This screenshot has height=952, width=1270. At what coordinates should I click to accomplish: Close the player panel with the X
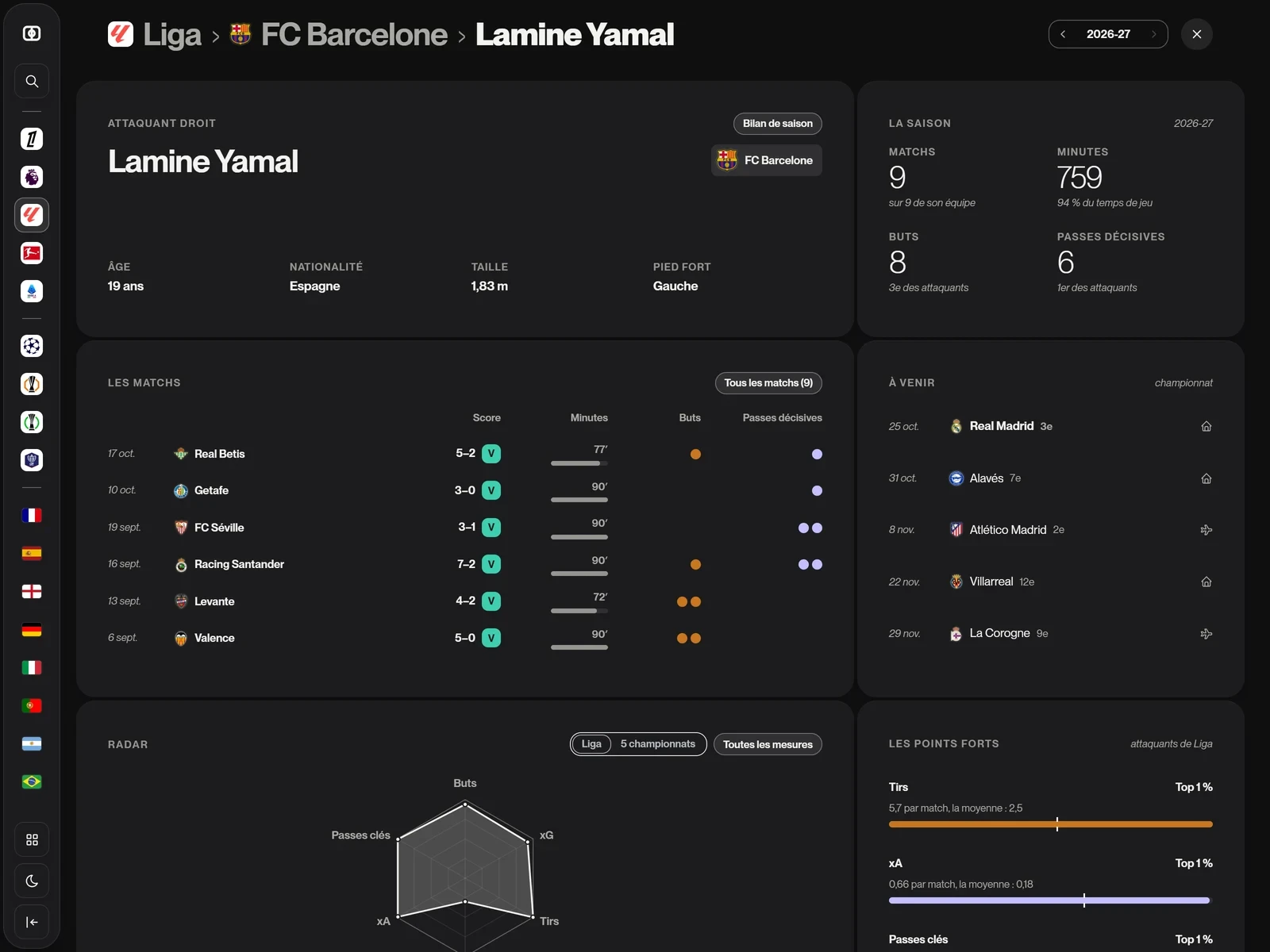coord(1197,34)
